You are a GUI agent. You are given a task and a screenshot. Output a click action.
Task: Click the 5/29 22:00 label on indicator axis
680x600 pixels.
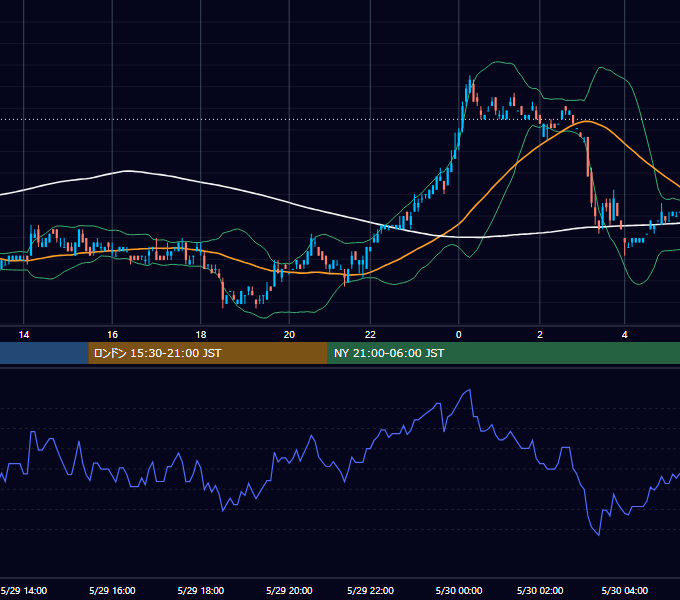click(x=370, y=590)
